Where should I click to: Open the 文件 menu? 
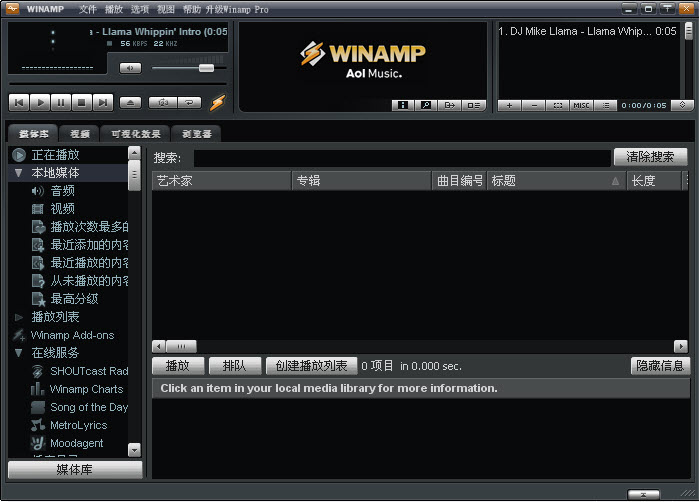coord(87,9)
